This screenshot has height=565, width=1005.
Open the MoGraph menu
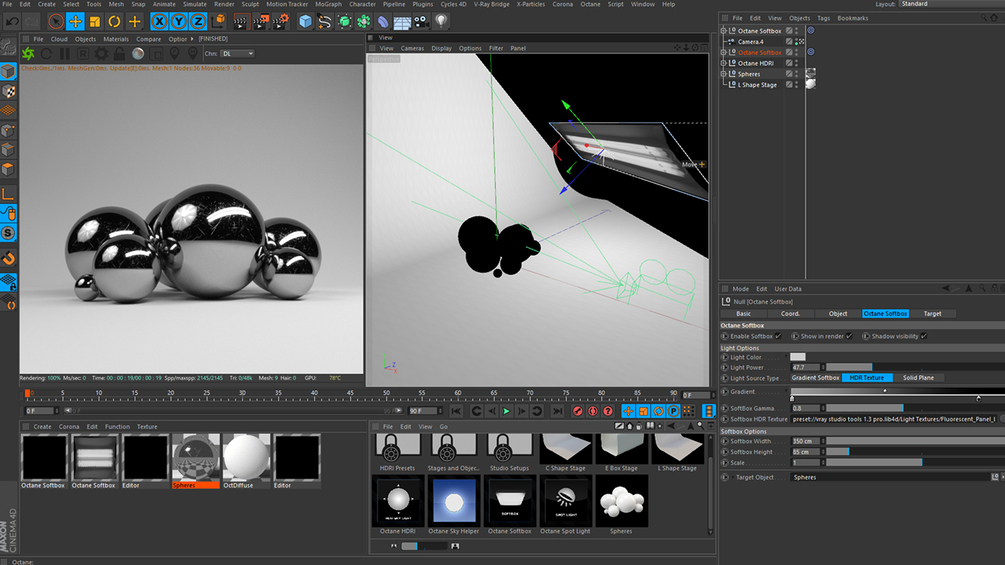pyautogui.click(x=328, y=4)
